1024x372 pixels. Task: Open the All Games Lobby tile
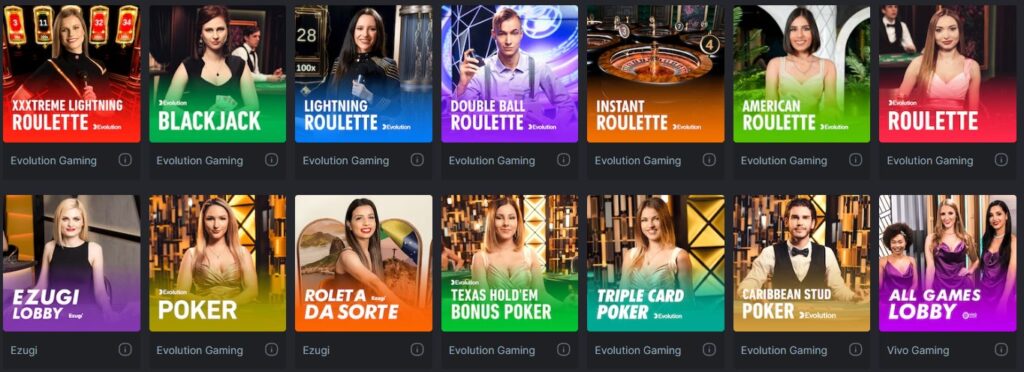click(948, 263)
